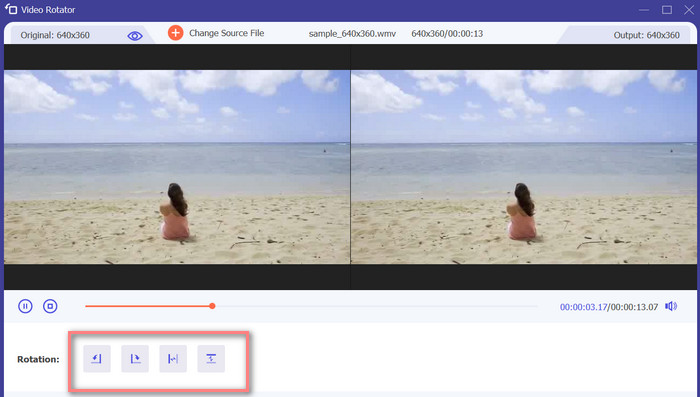Close the Video Rotator window
The height and width of the screenshot is (397, 700).
coord(689,10)
